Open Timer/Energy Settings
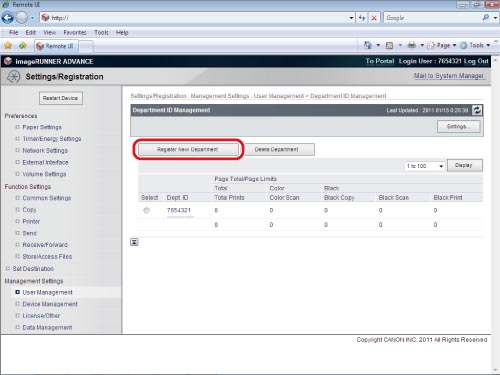Viewport: 500px width, 375px height. [x=52, y=139]
